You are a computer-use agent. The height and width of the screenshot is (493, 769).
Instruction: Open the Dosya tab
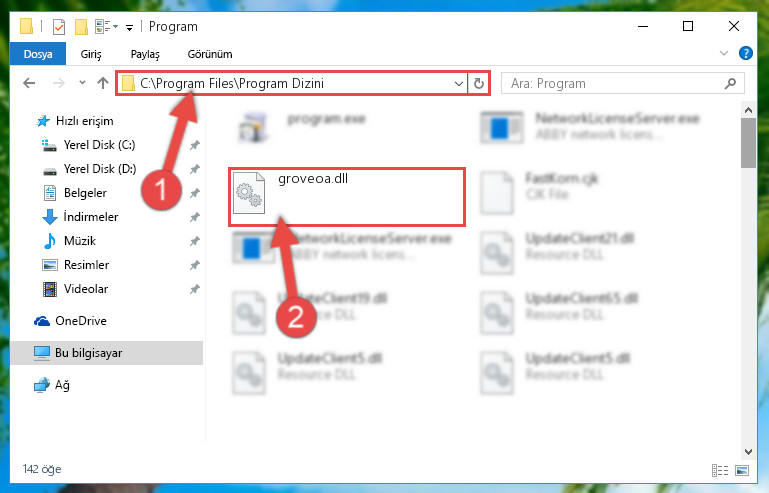pos(38,54)
